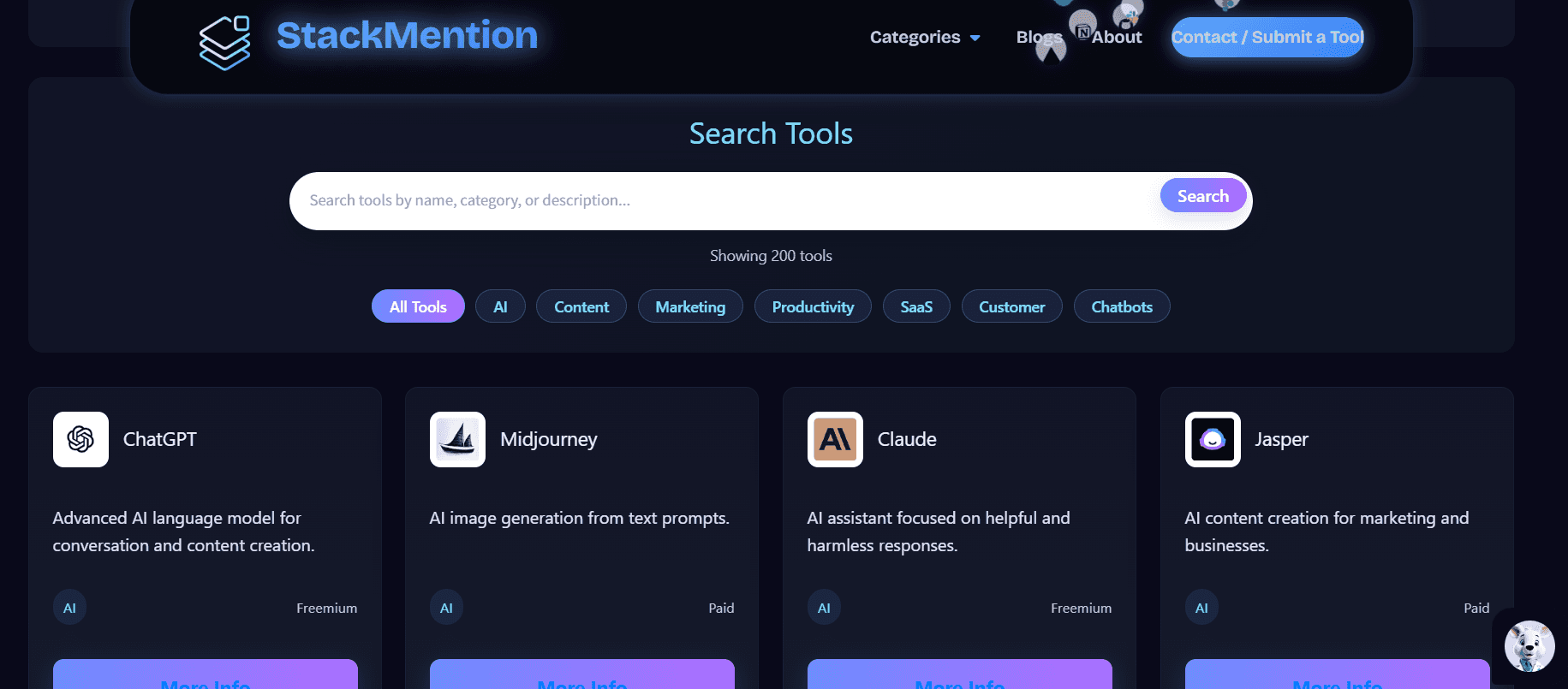Click the 'Showing 200 tools' text

[x=771, y=256]
